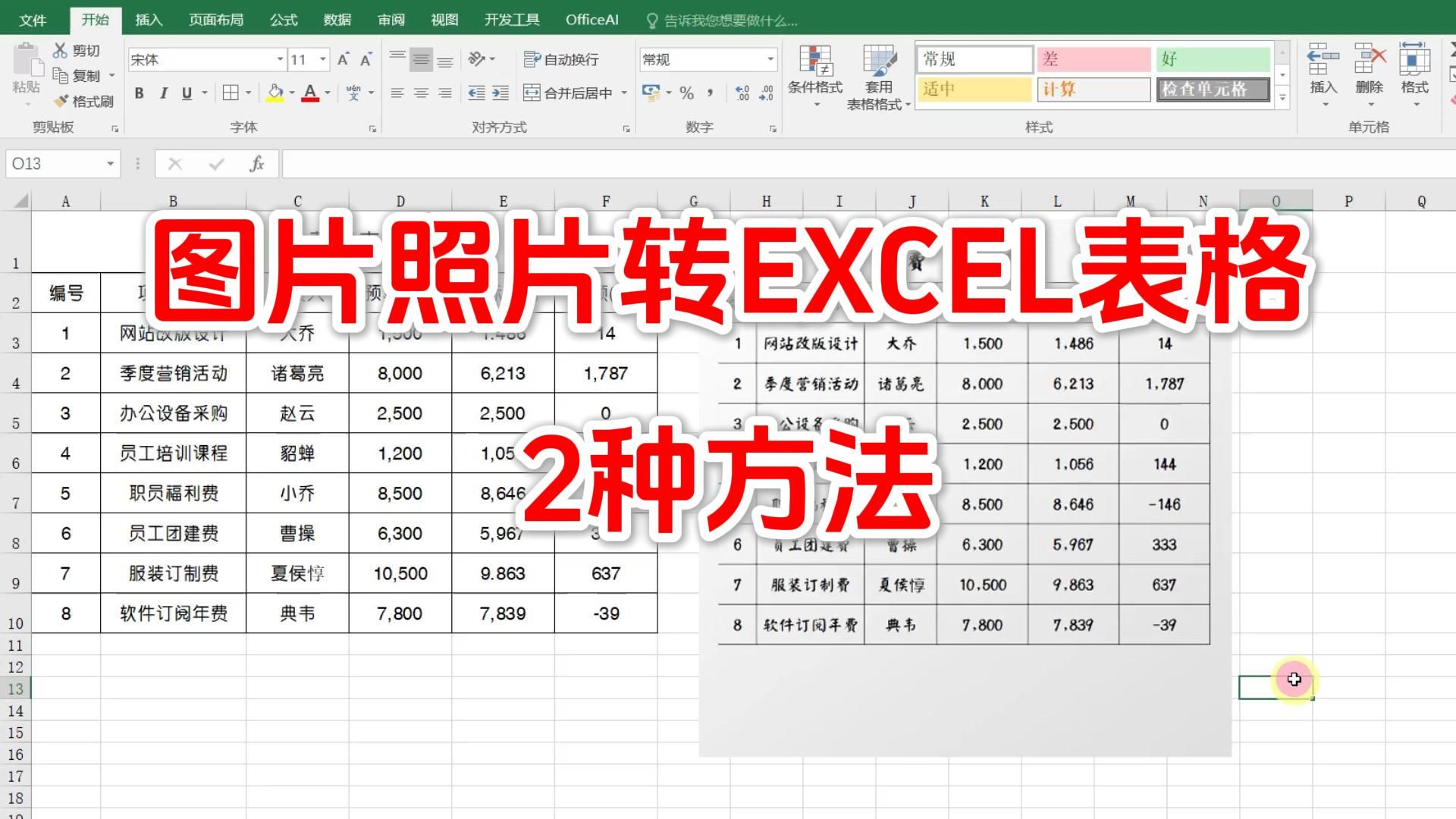The height and width of the screenshot is (819, 1456).
Task: Apply the 好 (Good) cell style
Action: (1213, 59)
